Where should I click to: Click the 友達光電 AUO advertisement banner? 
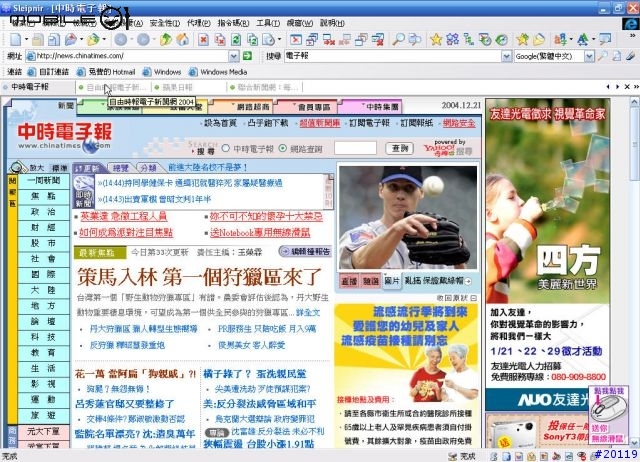point(547,255)
